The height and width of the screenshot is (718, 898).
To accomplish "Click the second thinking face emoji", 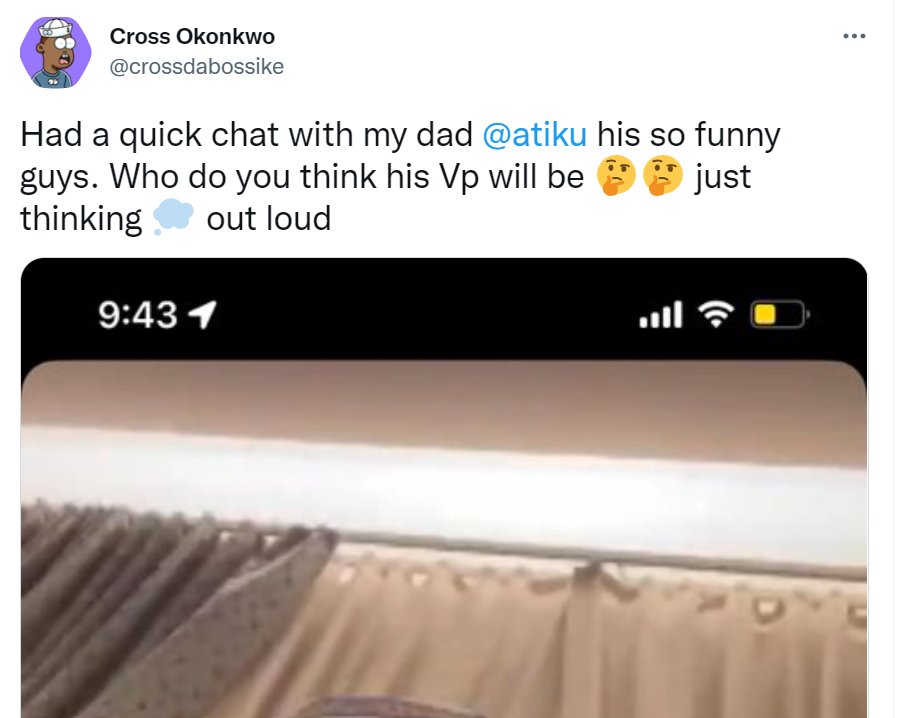I will (x=663, y=175).
